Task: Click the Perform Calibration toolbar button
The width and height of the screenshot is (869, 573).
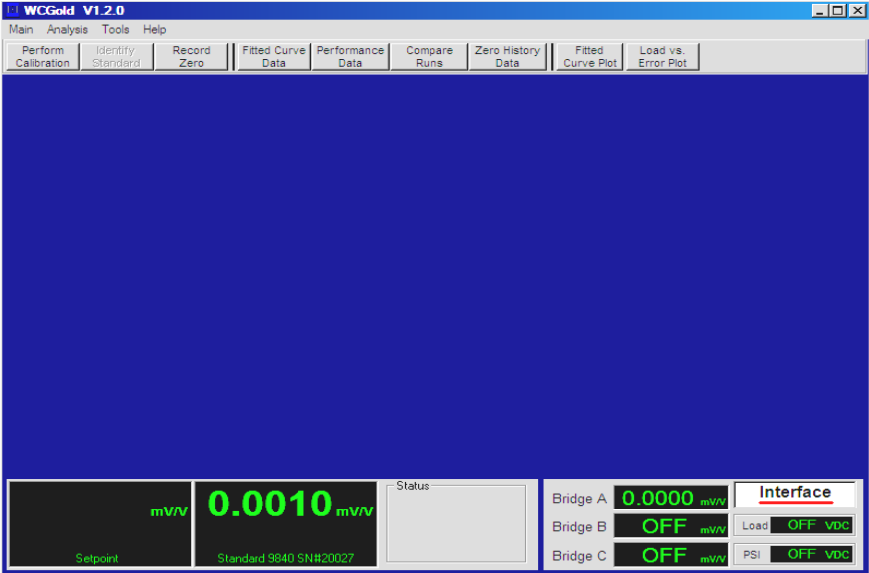Action: 43,57
